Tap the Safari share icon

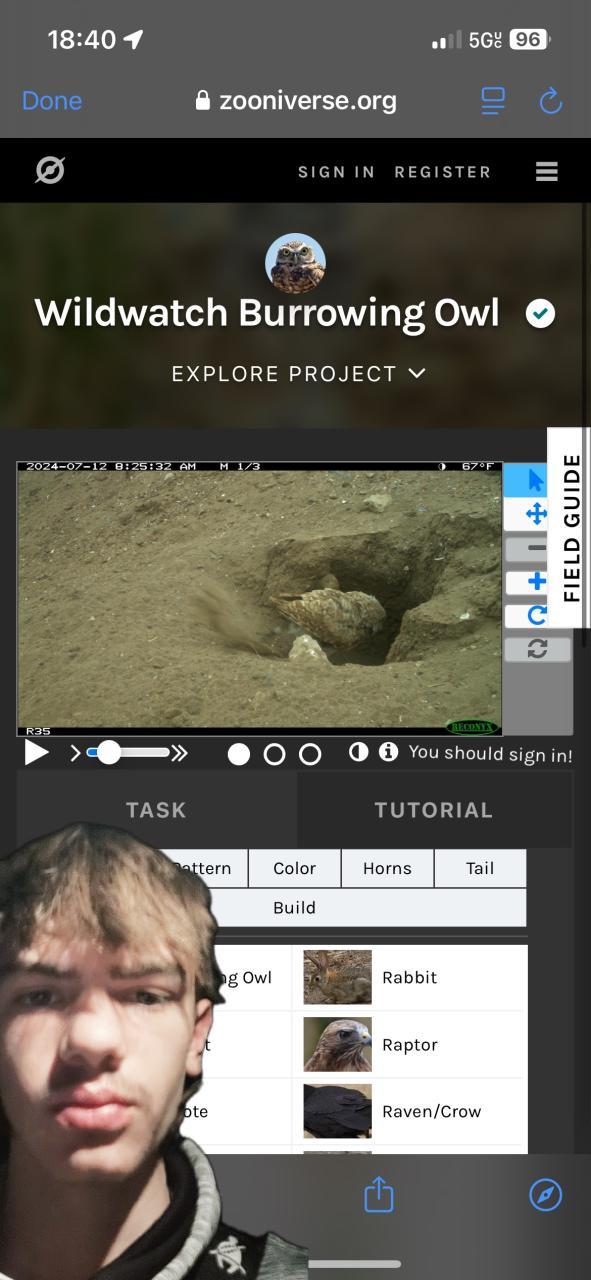coord(378,1194)
